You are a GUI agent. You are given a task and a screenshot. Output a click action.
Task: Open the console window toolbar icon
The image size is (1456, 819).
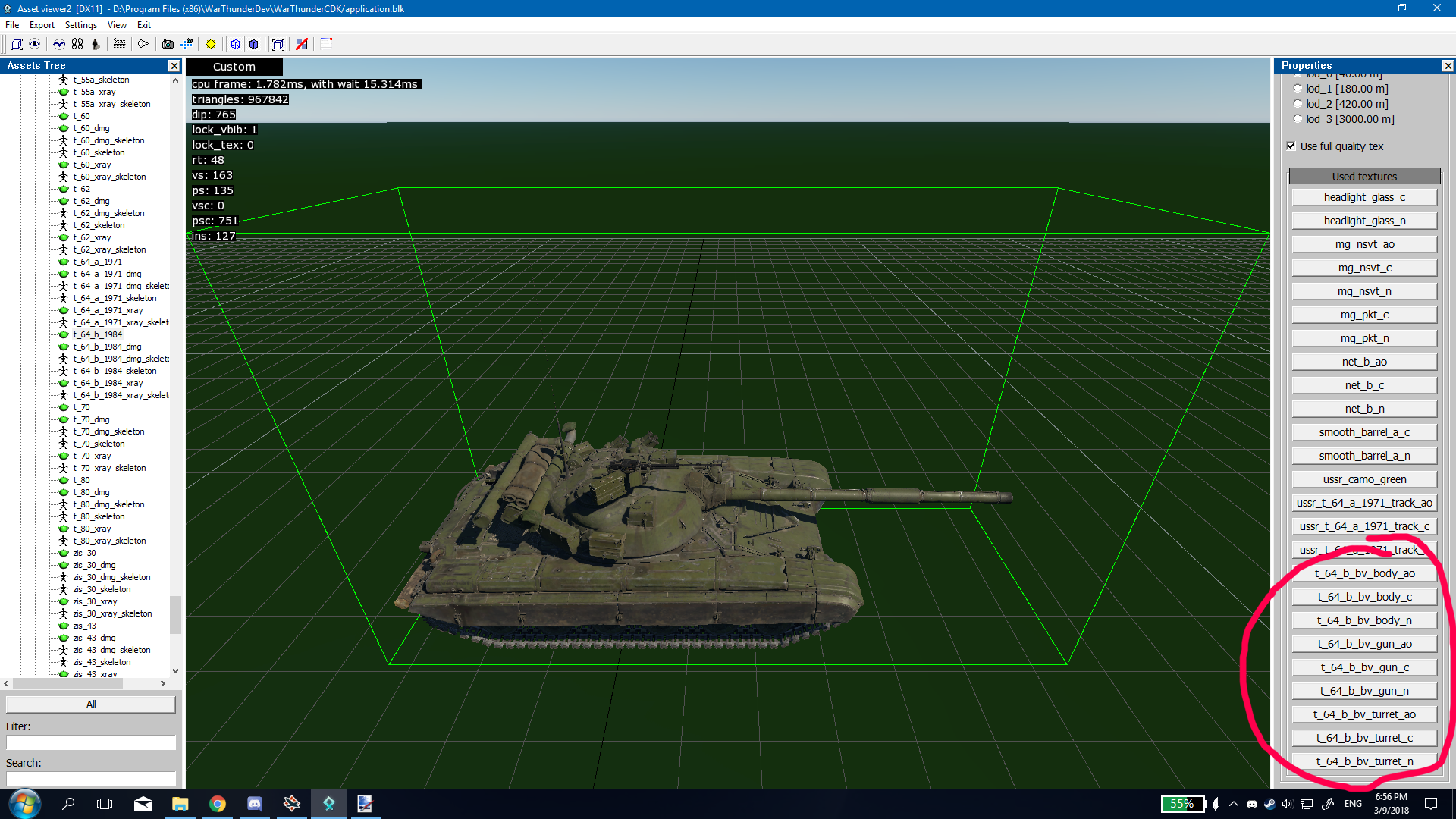point(326,44)
